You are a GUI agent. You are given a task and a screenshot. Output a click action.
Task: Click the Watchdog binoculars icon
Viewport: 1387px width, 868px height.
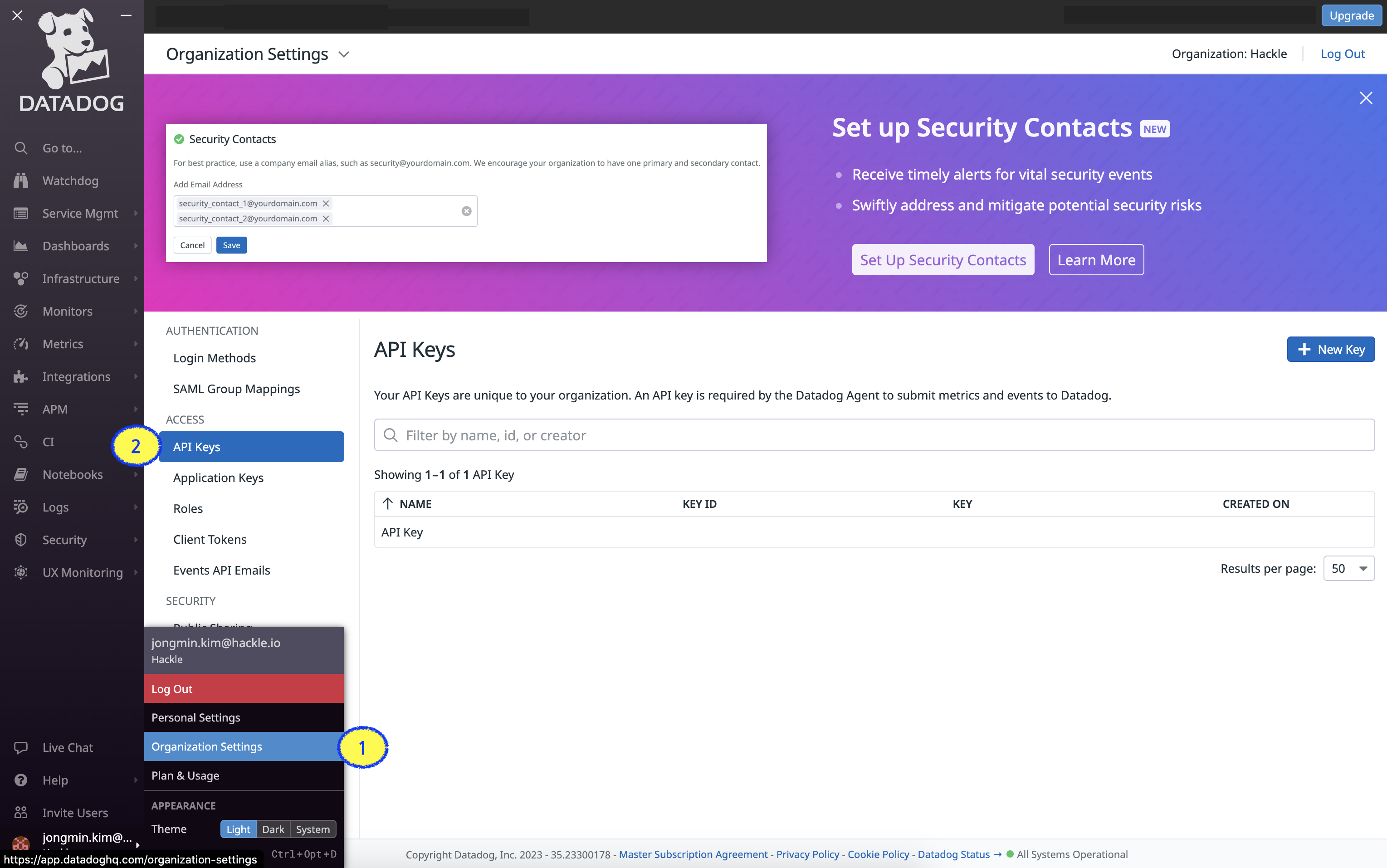21,181
